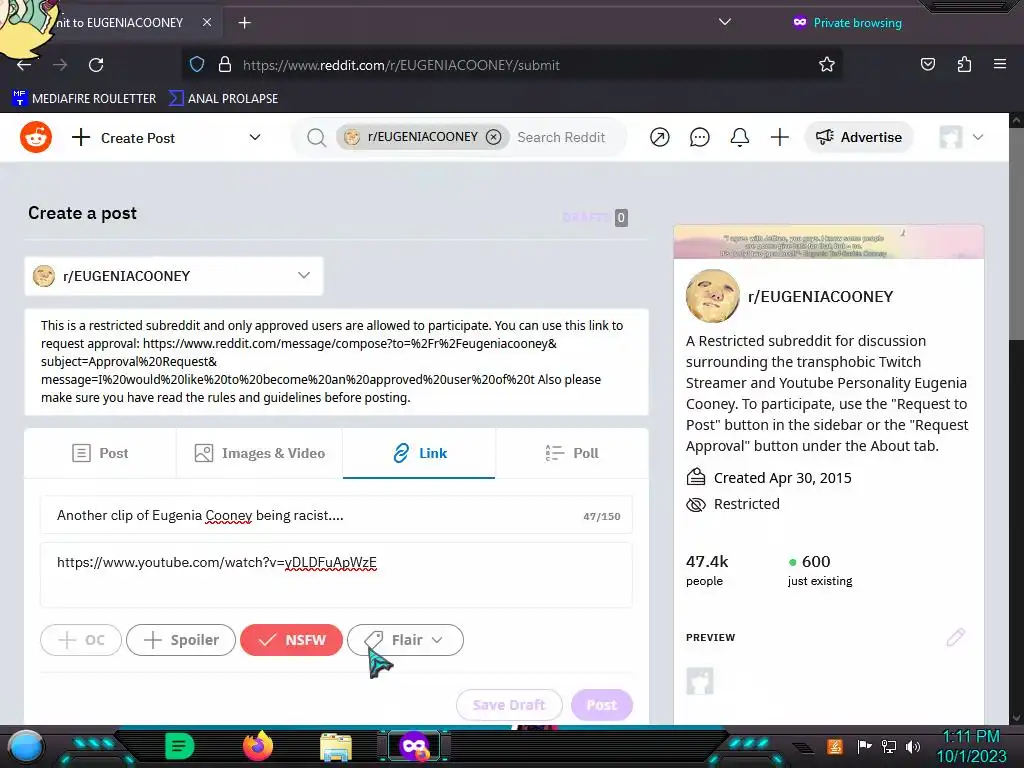This screenshot has width=1024, height=768.
Task: Click the pencil edit icon beside Preview
Action: (x=955, y=637)
